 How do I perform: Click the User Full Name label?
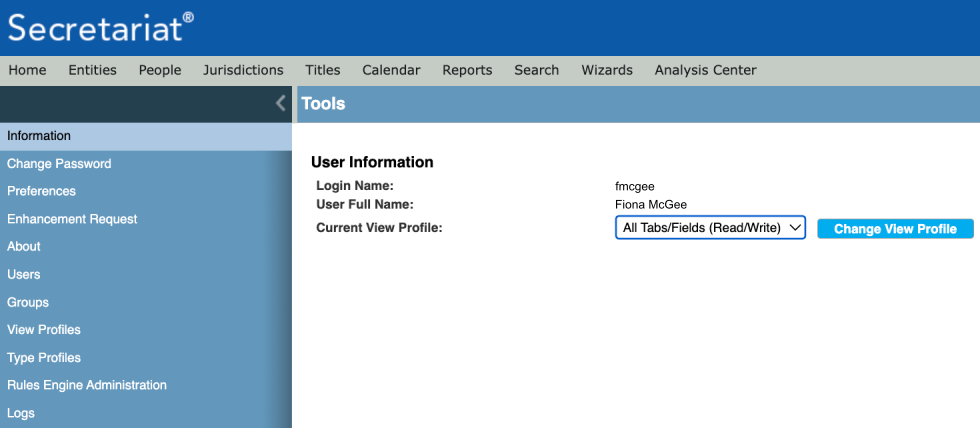pyautogui.click(x=365, y=205)
